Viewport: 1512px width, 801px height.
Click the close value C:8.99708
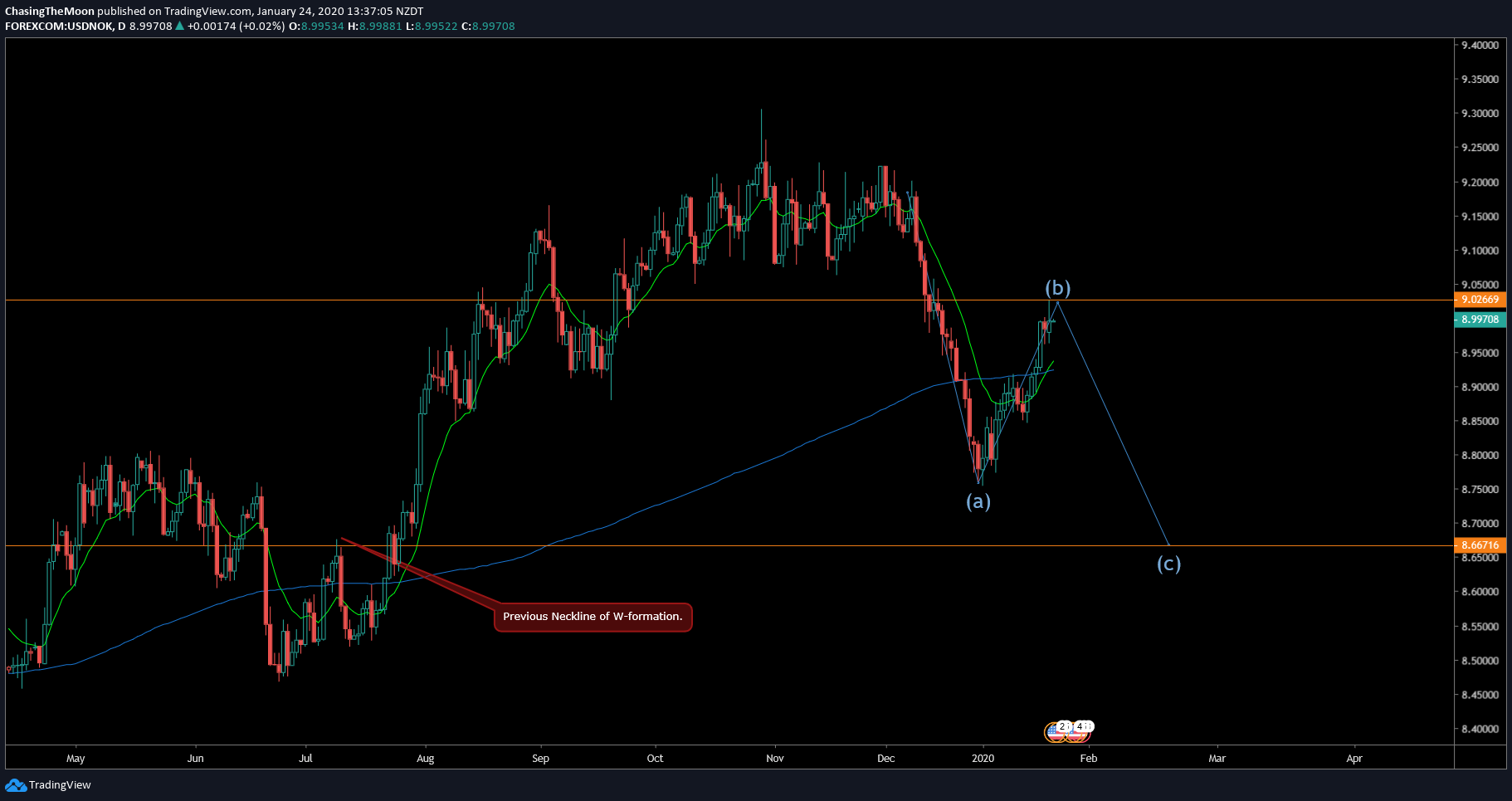[x=488, y=26]
